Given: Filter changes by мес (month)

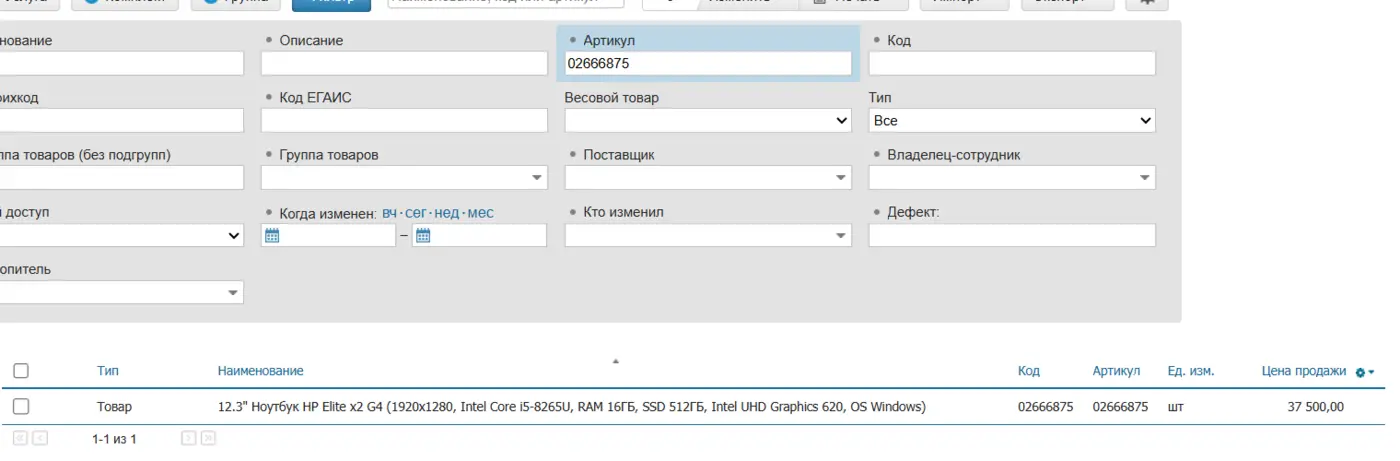Looking at the screenshot, I should click(x=481, y=212).
